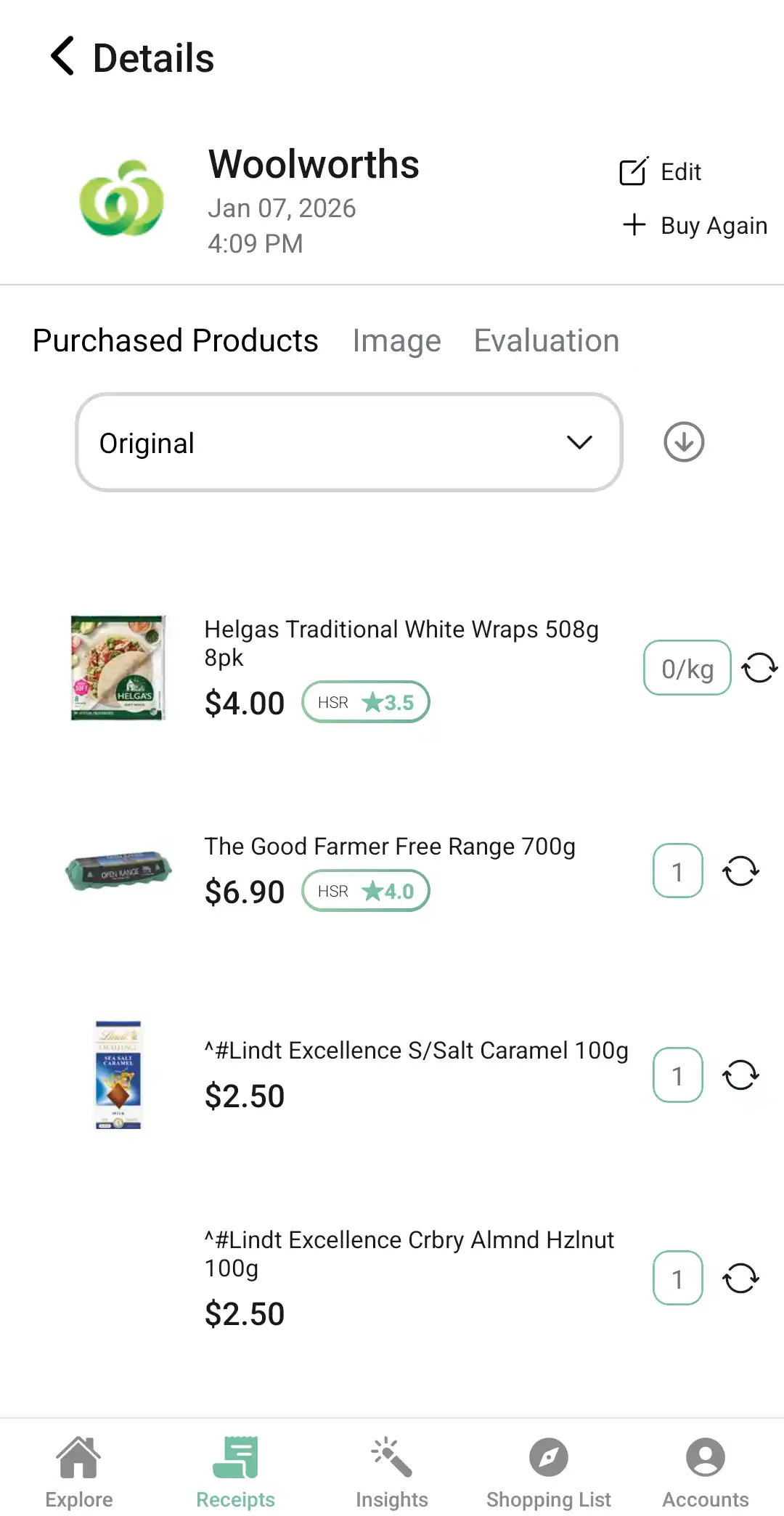This screenshot has height=1516, width=784.
Task: Switch to the Image tab
Action: pos(396,341)
